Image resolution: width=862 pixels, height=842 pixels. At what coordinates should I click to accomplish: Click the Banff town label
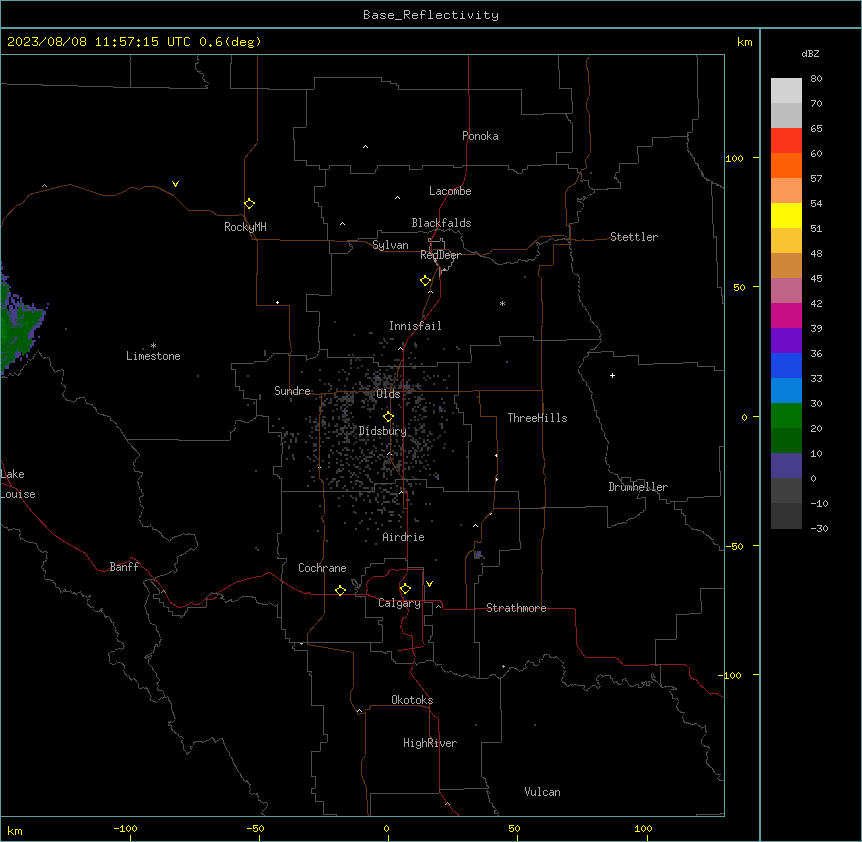tap(124, 567)
